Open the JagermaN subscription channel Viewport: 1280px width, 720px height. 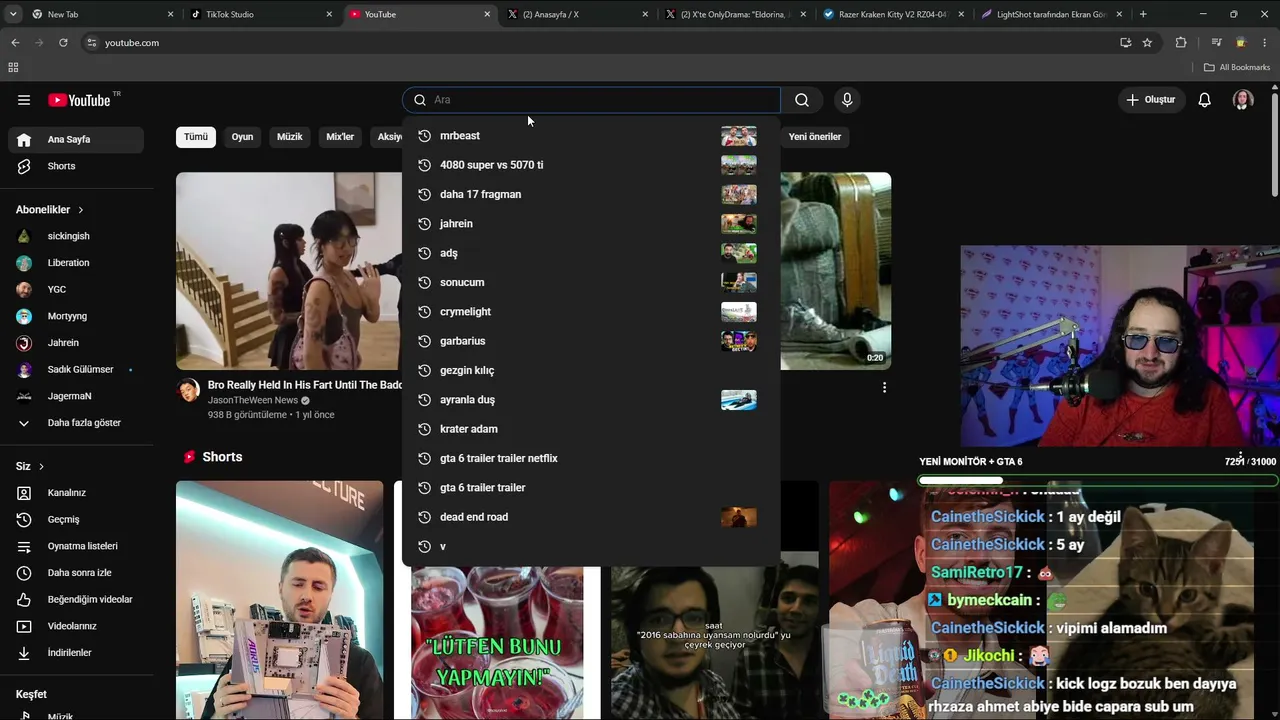tap(76, 396)
